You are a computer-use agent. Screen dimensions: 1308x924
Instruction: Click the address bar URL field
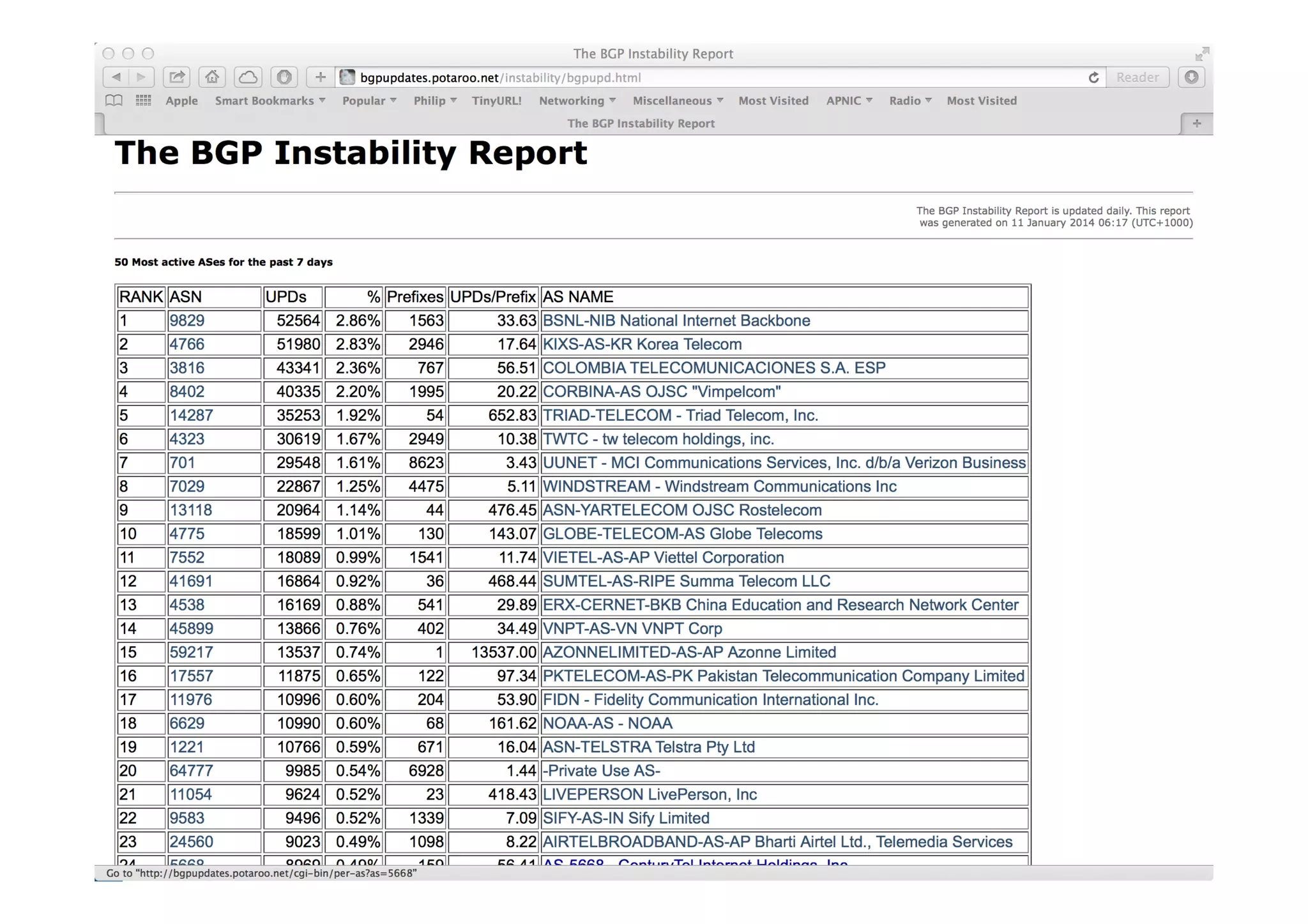point(703,77)
